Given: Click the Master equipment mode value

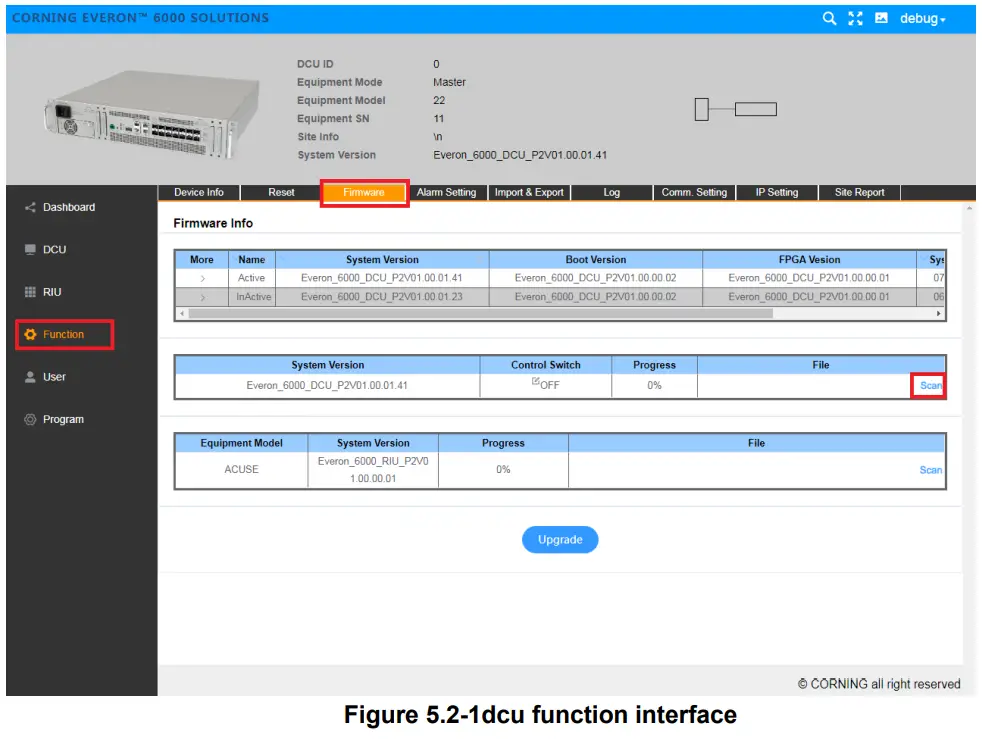Looking at the screenshot, I should point(449,82).
